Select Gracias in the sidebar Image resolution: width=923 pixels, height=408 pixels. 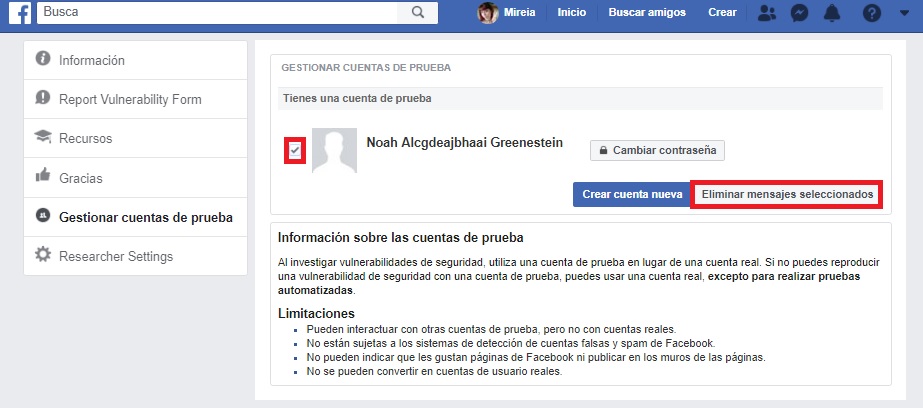tap(135, 178)
